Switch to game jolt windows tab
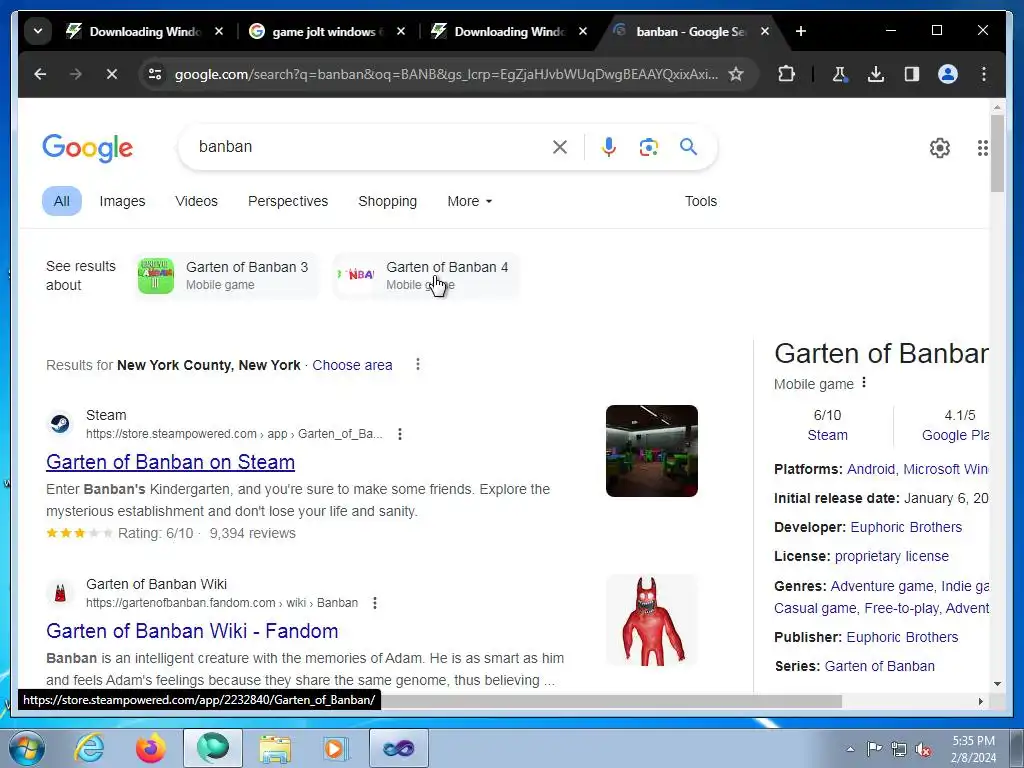Screen dimensions: 1024x768 coord(325,31)
